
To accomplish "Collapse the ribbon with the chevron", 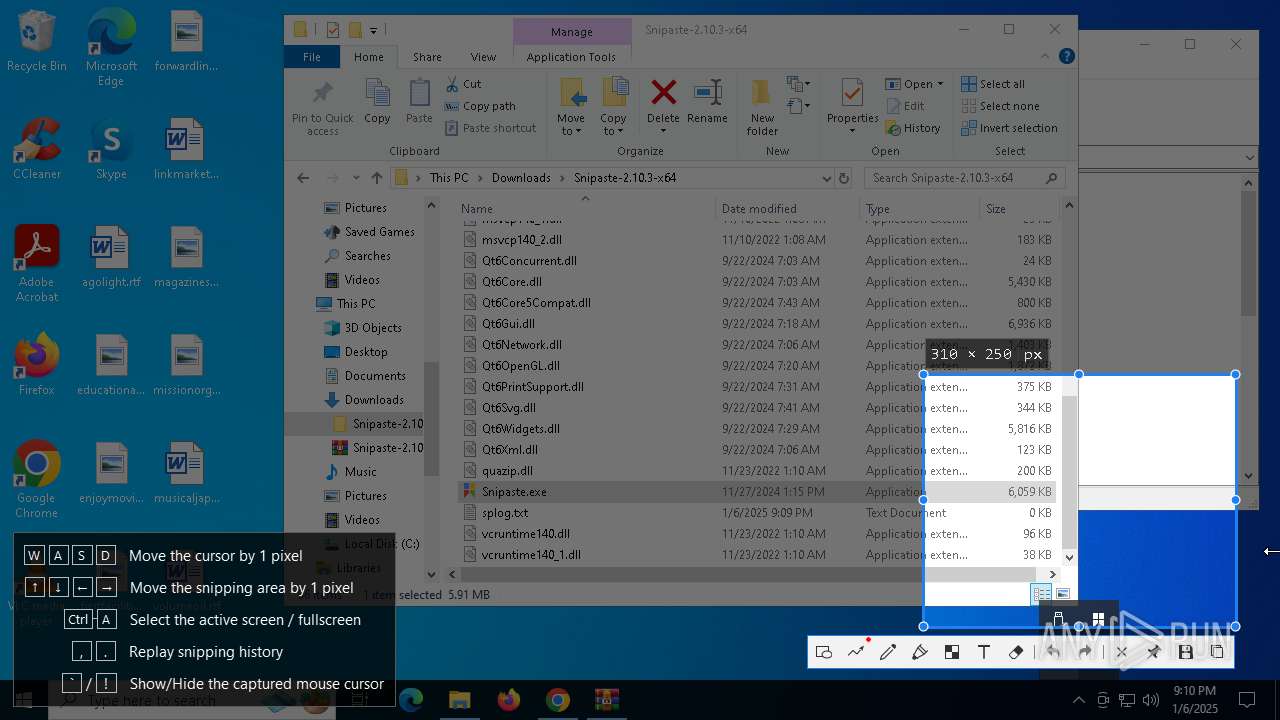I will click(1046, 57).
